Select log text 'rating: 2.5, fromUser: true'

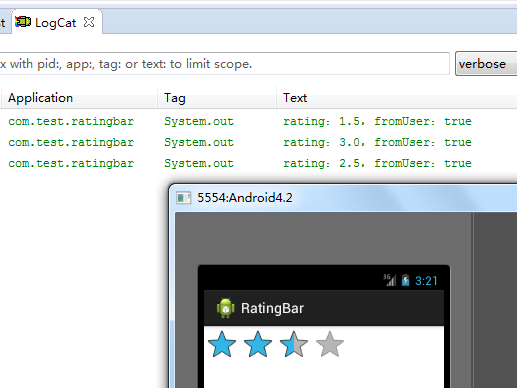coord(377,163)
